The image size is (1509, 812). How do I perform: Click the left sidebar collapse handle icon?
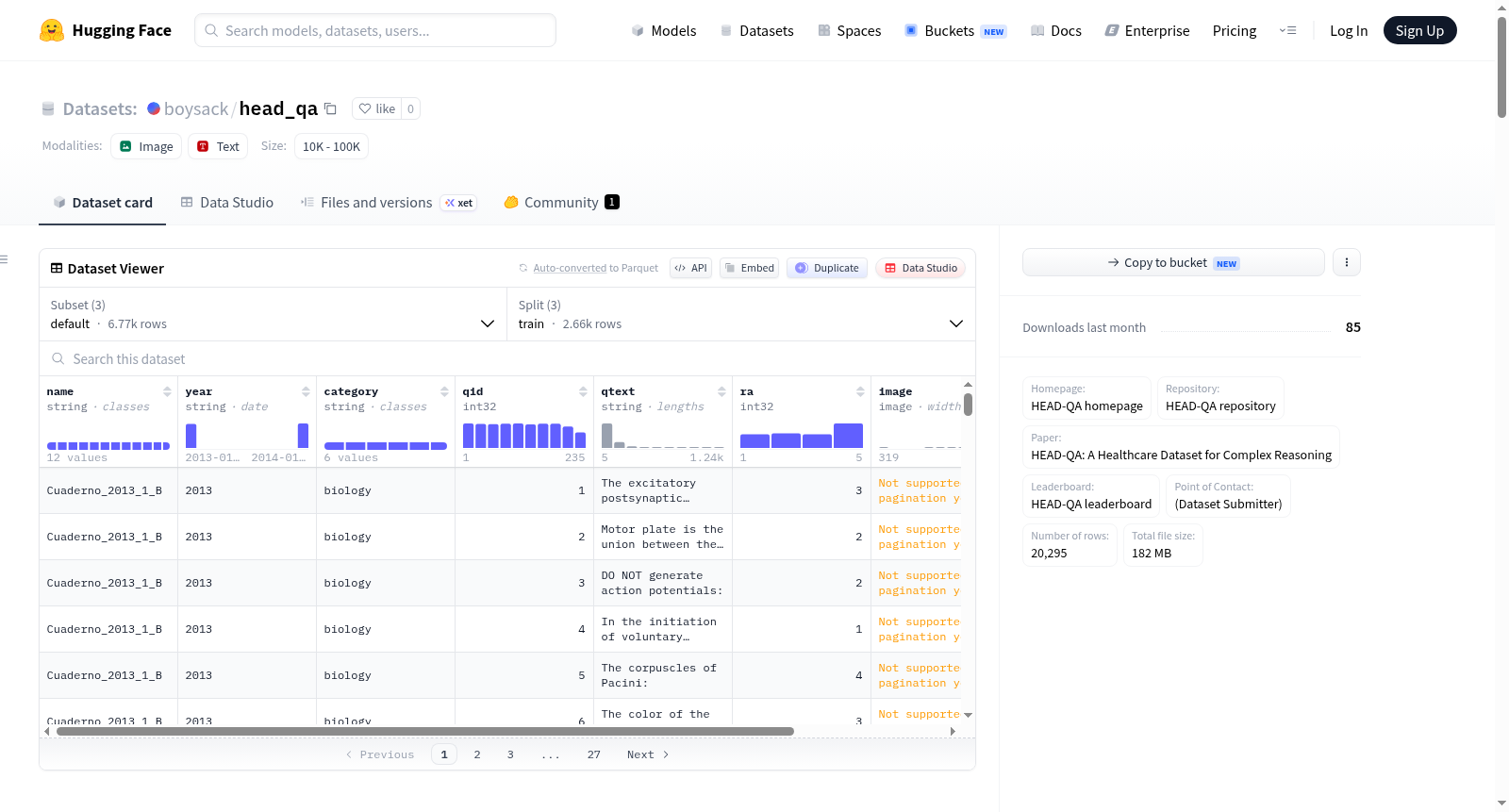tap(4, 259)
